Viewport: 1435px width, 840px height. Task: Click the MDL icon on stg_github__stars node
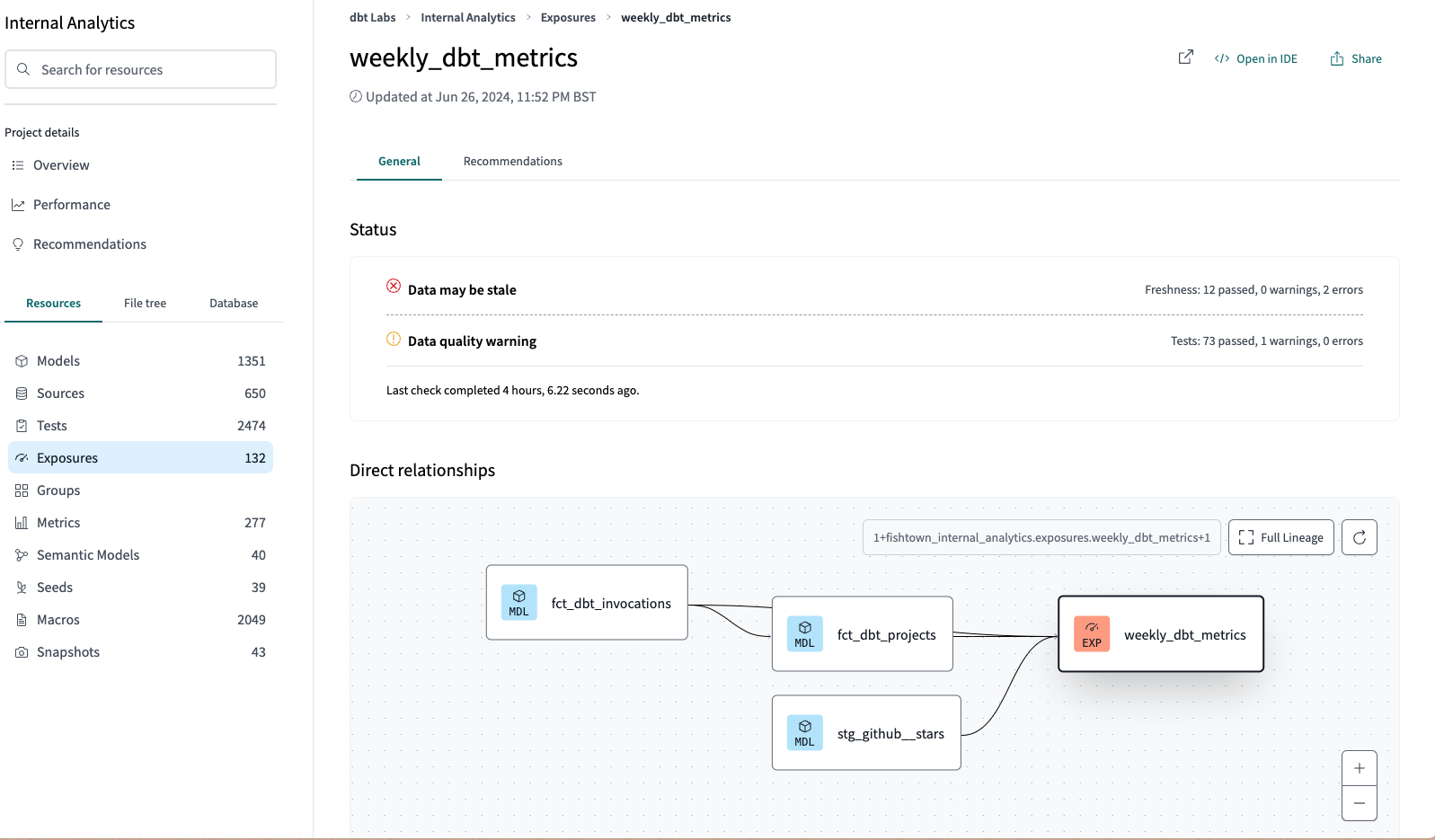click(804, 733)
